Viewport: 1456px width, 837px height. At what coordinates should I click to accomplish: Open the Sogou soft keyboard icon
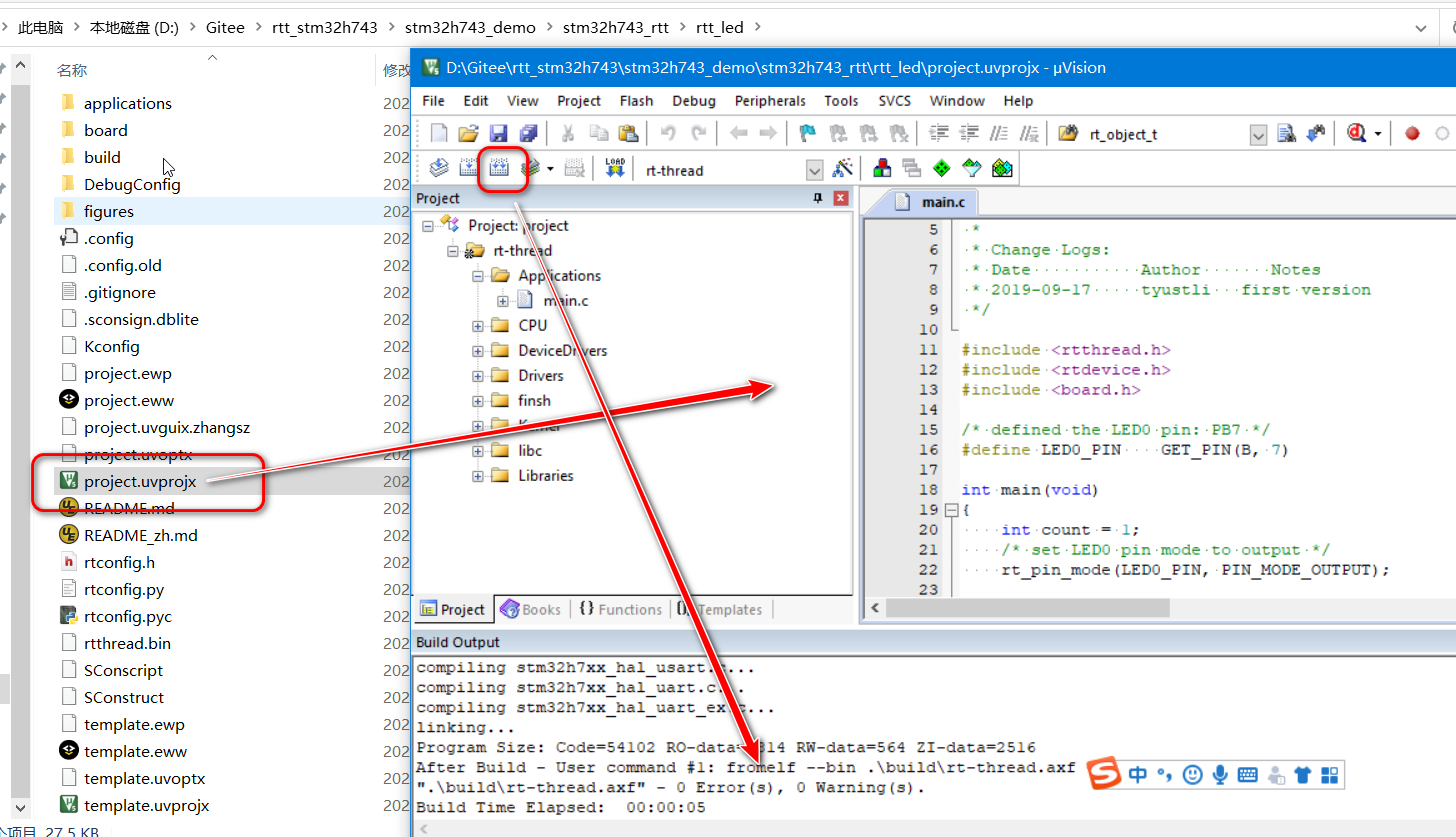[1247, 775]
